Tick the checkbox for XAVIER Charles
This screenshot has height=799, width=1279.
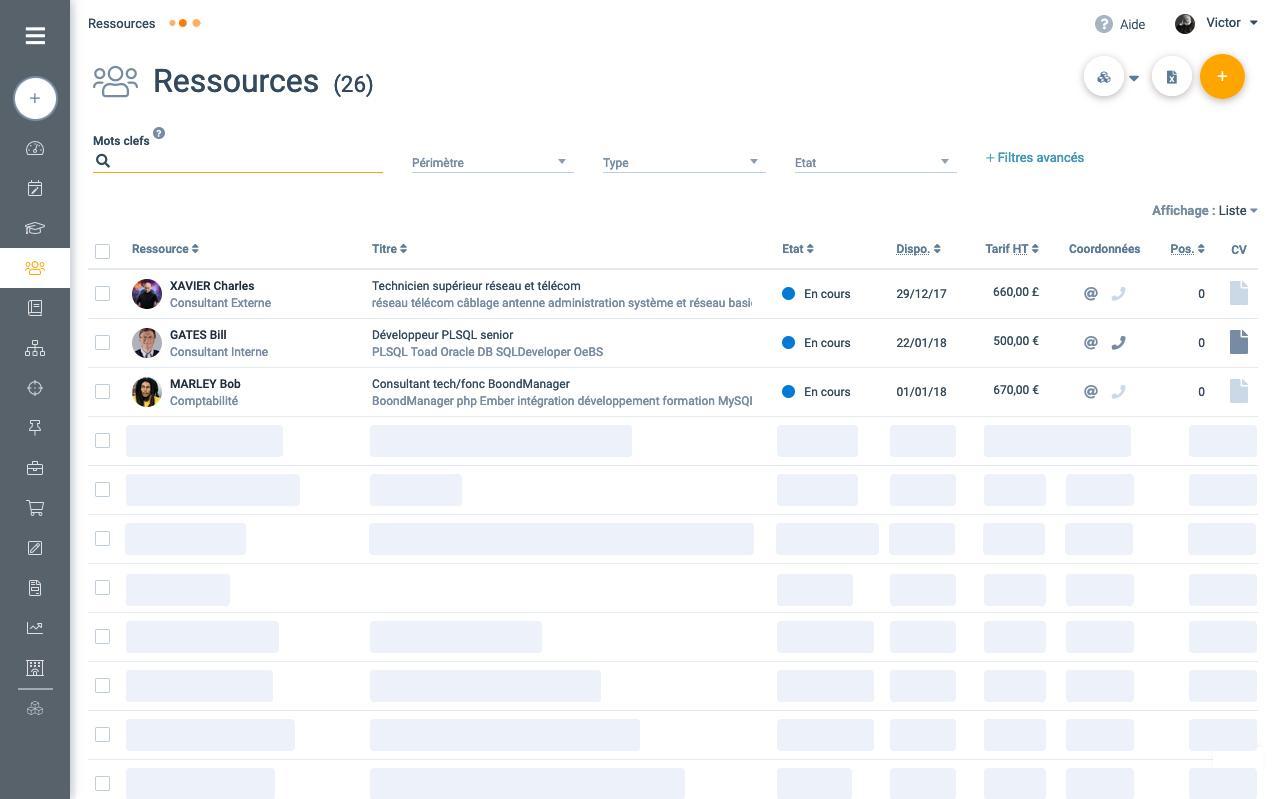pos(102,293)
